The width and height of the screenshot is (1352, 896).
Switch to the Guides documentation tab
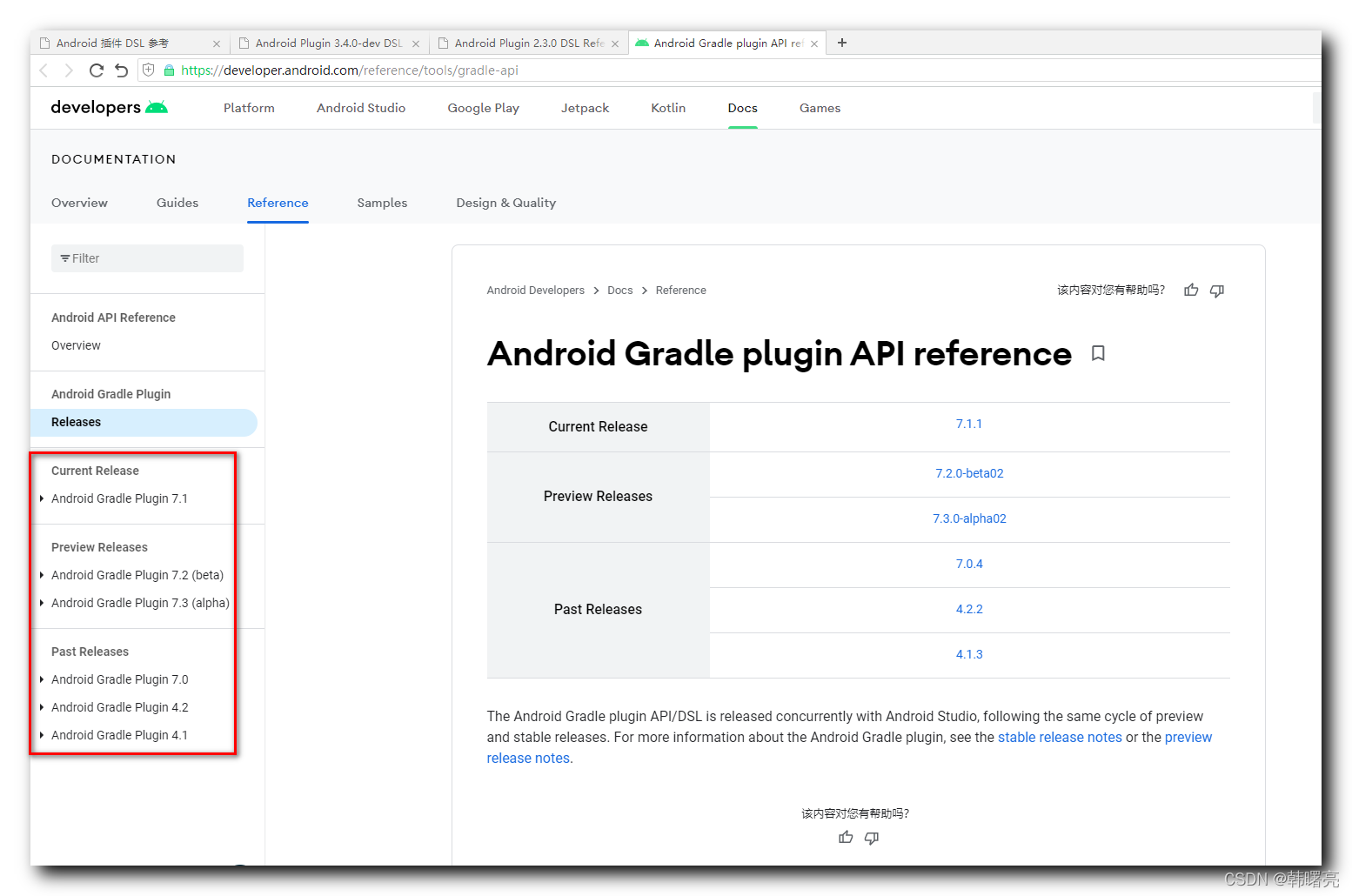coord(177,203)
